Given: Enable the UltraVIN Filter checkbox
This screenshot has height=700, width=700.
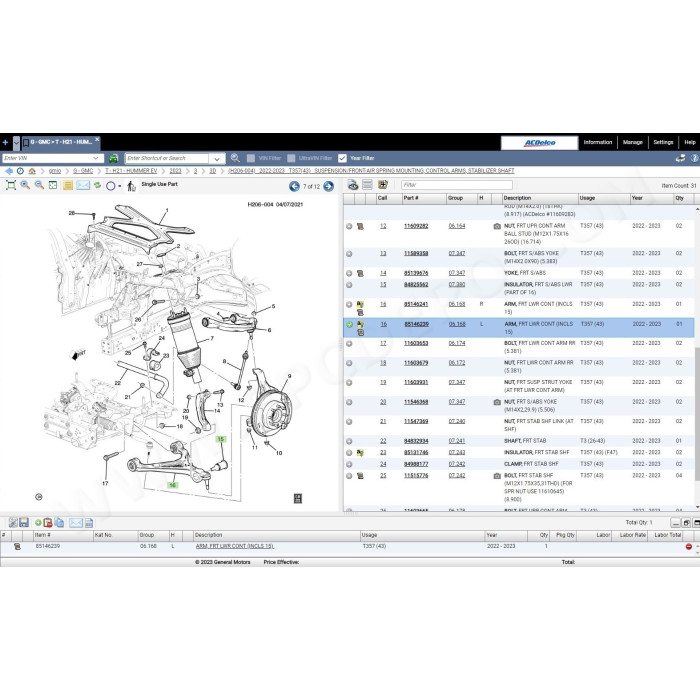Looking at the screenshot, I should [x=291, y=158].
